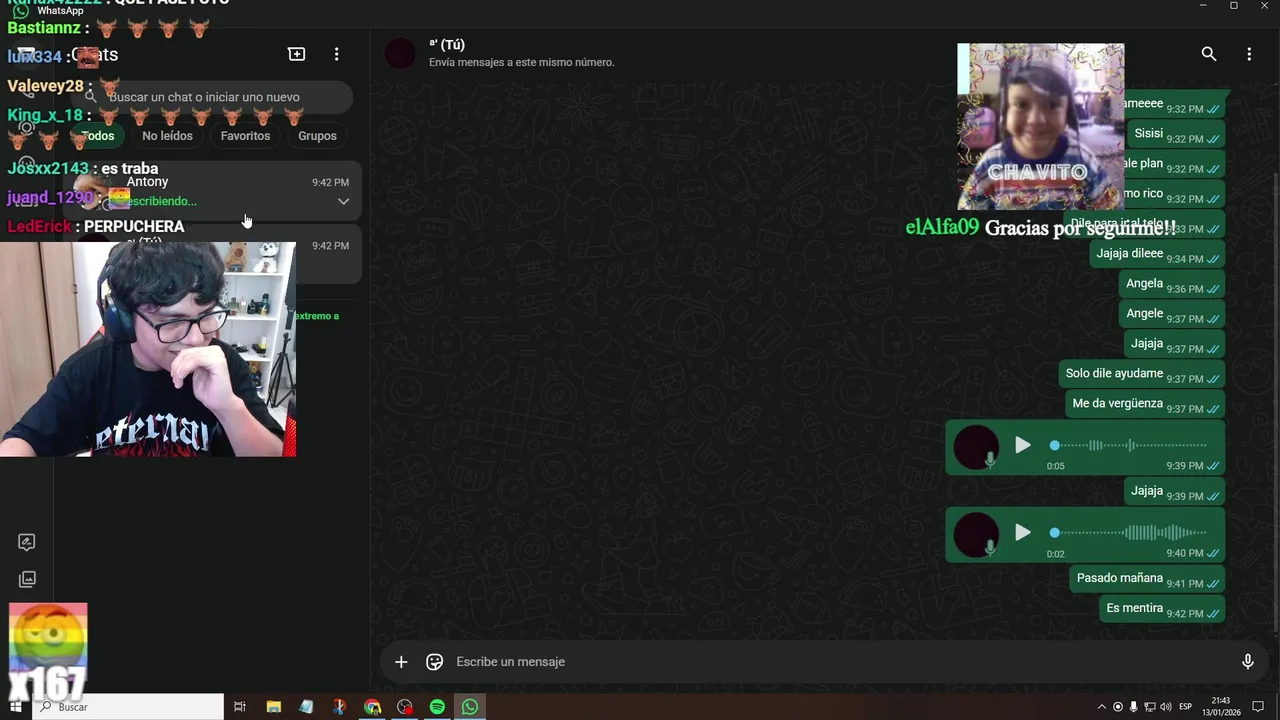Viewport: 1280px width, 720px height.
Task: Seek the 0:02 voice message waveform
Action: [x=1130, y=533]
